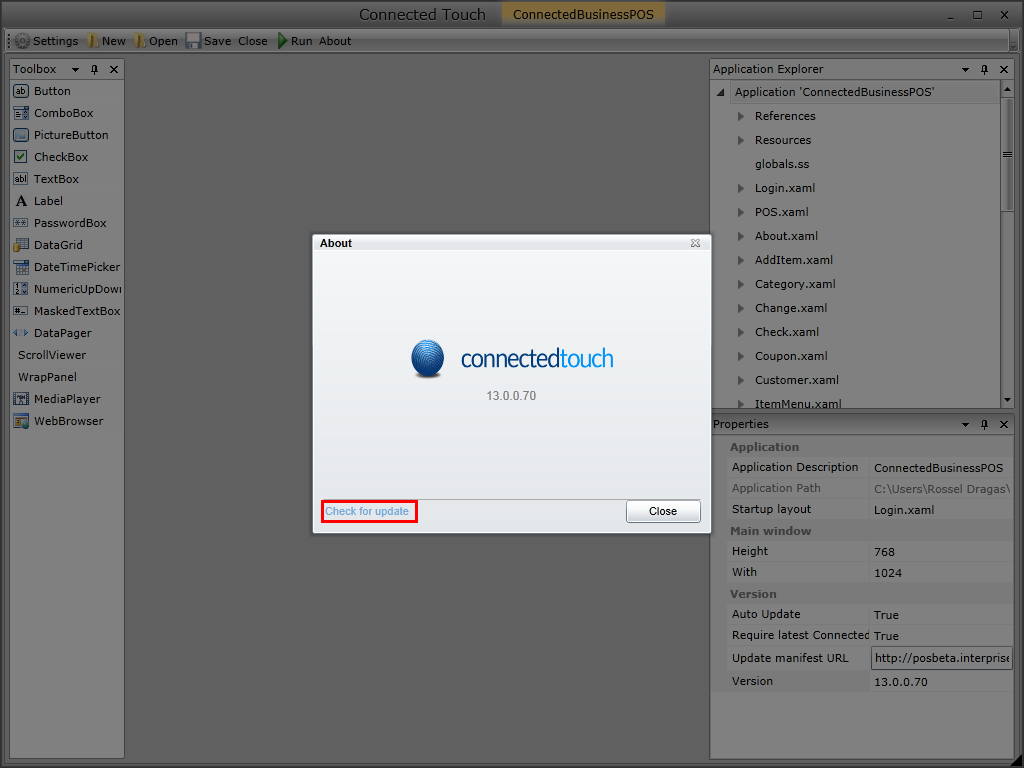Click the Check for update link

[x=367, y=511]
